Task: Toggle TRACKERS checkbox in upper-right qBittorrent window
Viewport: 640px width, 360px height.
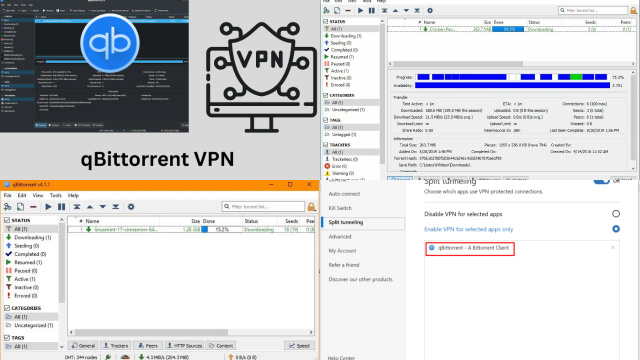Action: coord(326,144)
